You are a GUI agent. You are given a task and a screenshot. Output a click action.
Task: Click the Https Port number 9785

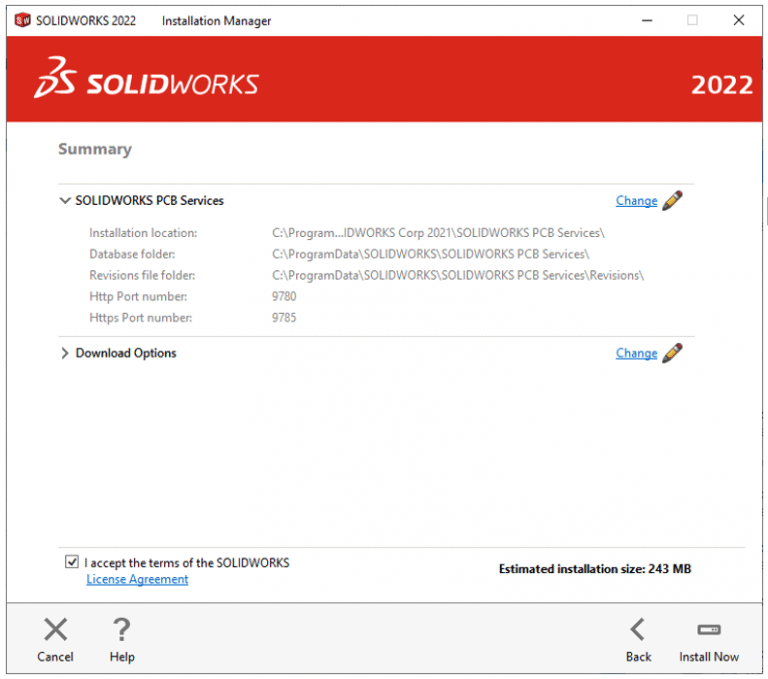click(284, 317)
